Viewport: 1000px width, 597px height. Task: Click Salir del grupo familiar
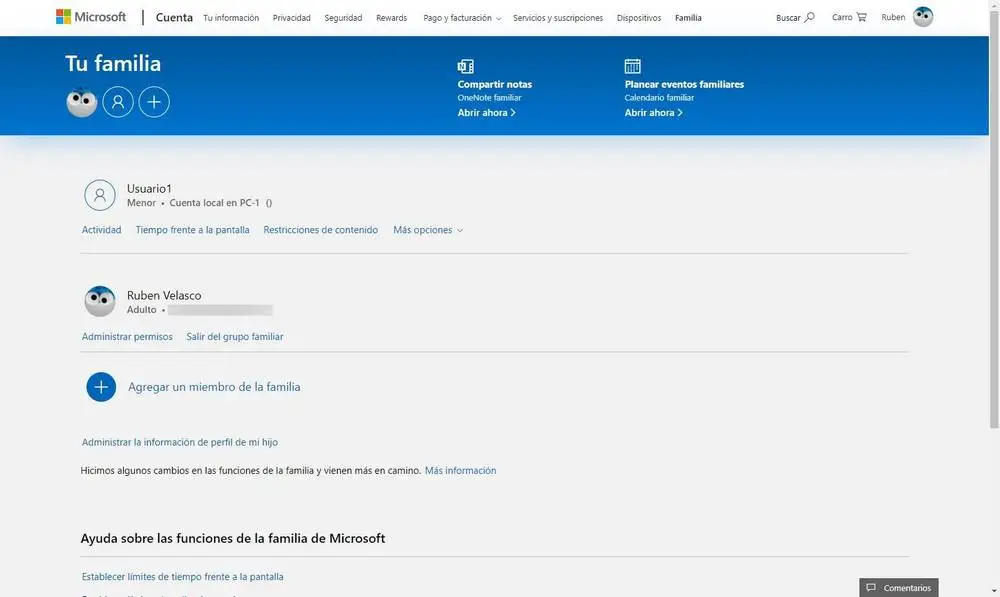coord(235,337)
